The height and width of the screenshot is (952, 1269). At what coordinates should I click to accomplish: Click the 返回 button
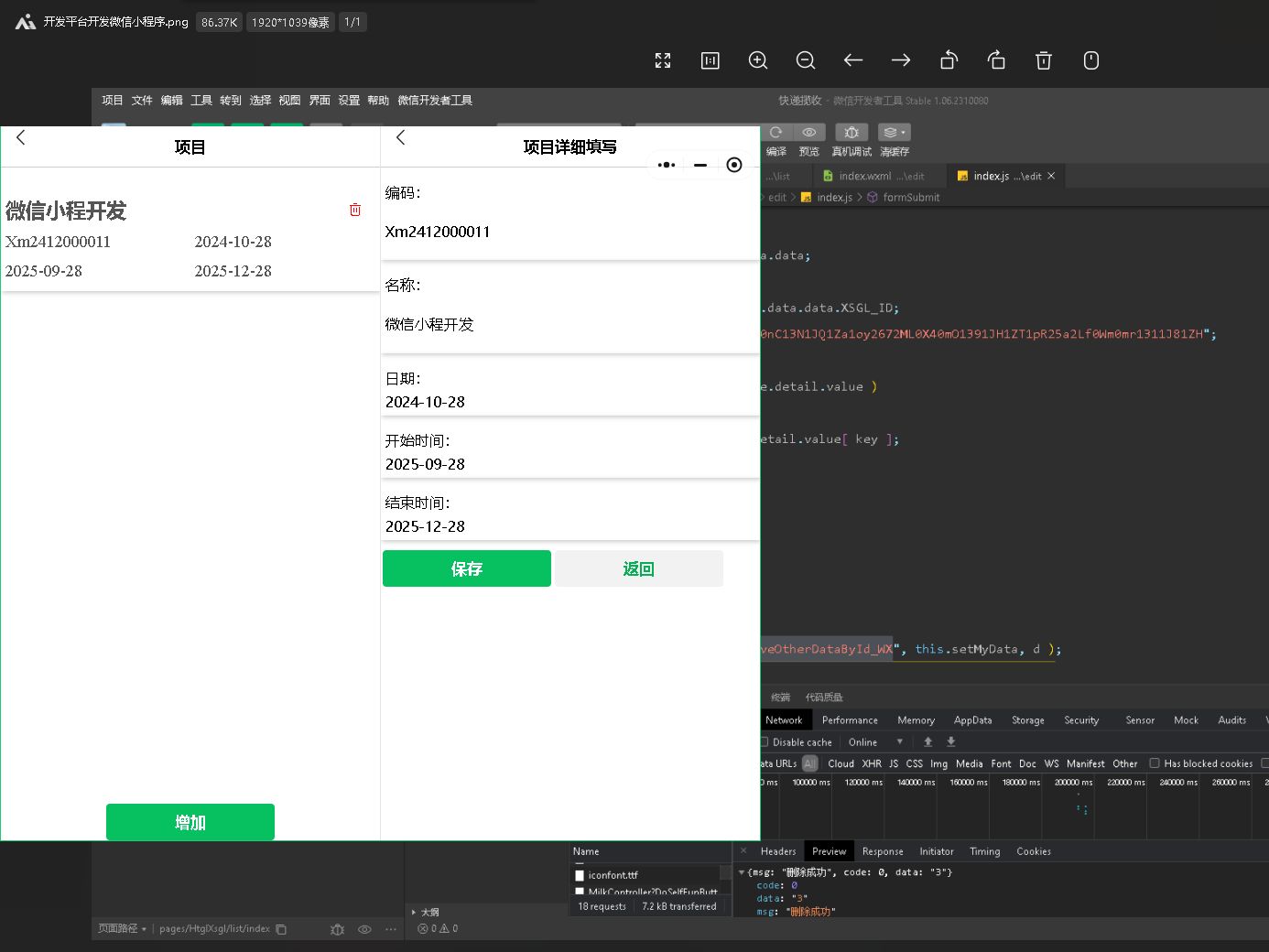(x=639, y=568)
